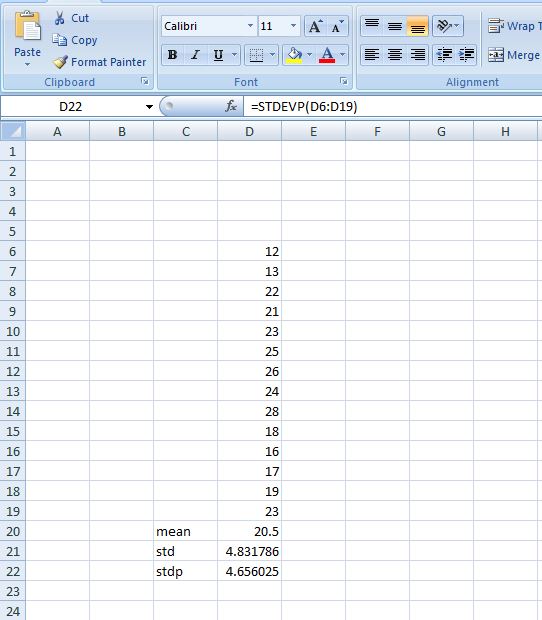This screenshot has height=620, width=542.
Task: Click cell containing 26
Action: pyautogui.click(x=249, y=371)
